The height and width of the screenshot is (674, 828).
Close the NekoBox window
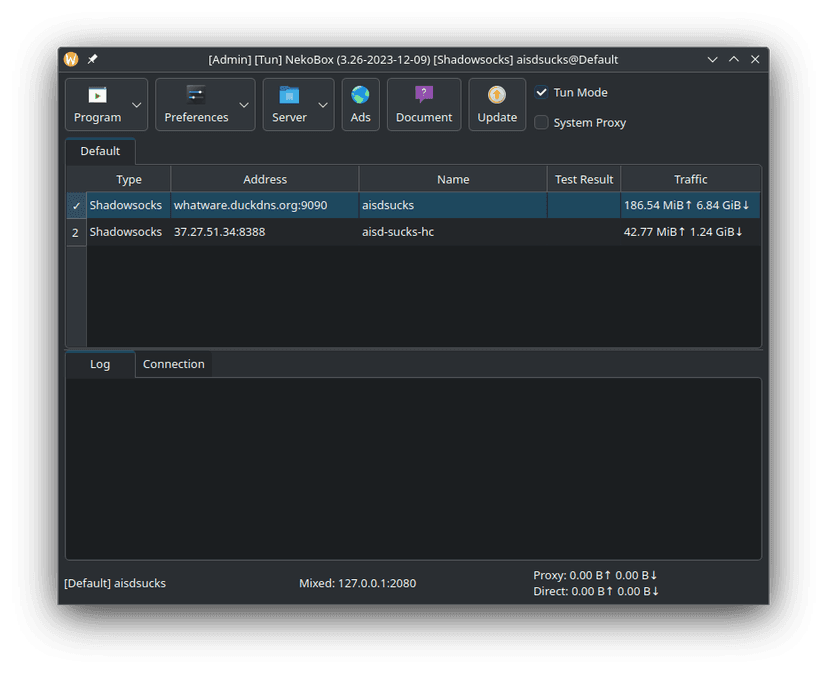pos(755,59)
